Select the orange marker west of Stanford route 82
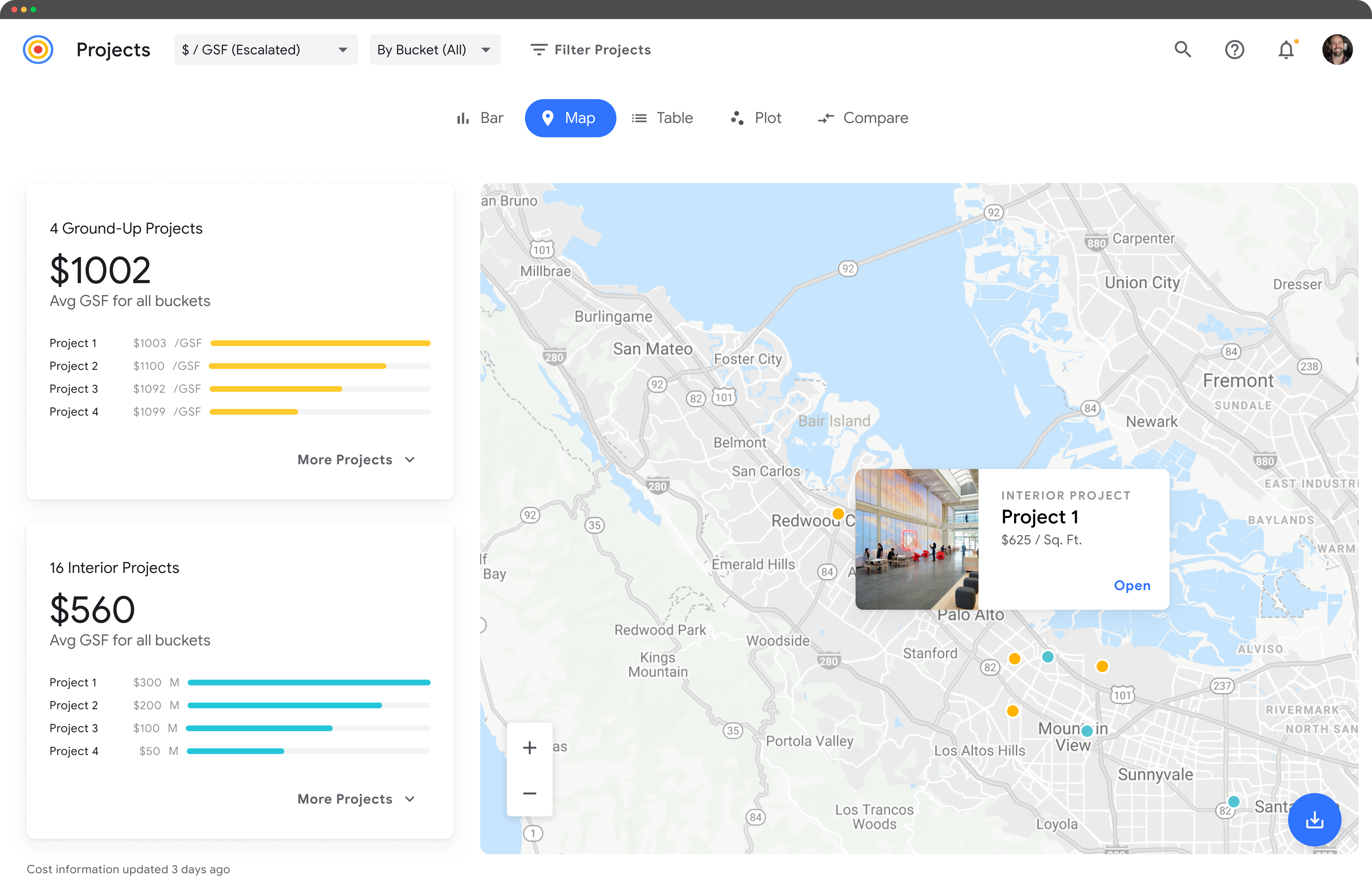 pyautogui.click(x=1014, y=659)
